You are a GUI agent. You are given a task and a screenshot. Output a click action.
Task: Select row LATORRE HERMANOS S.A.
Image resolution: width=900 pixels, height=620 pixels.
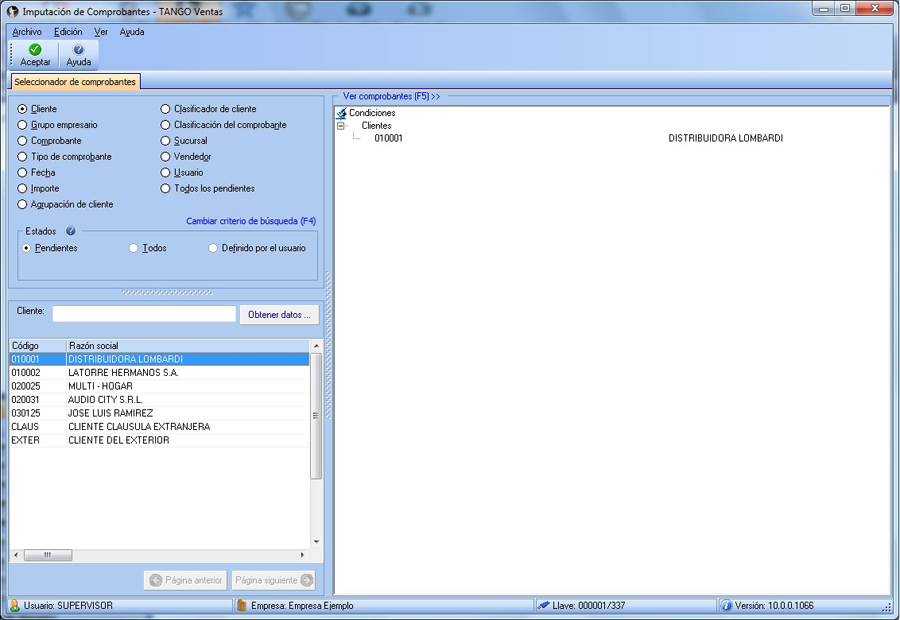(160, 373)
